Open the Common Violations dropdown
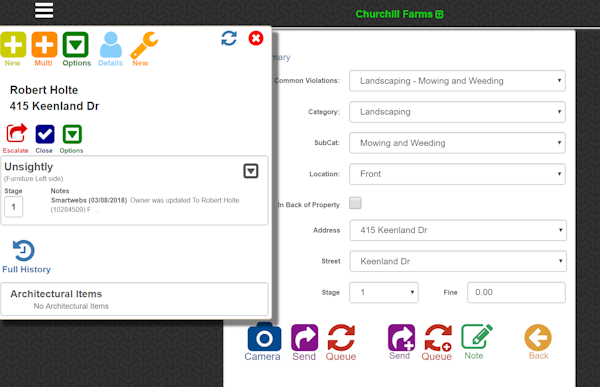The width and height of the screenshot is (600, 387). coord(457,81)
